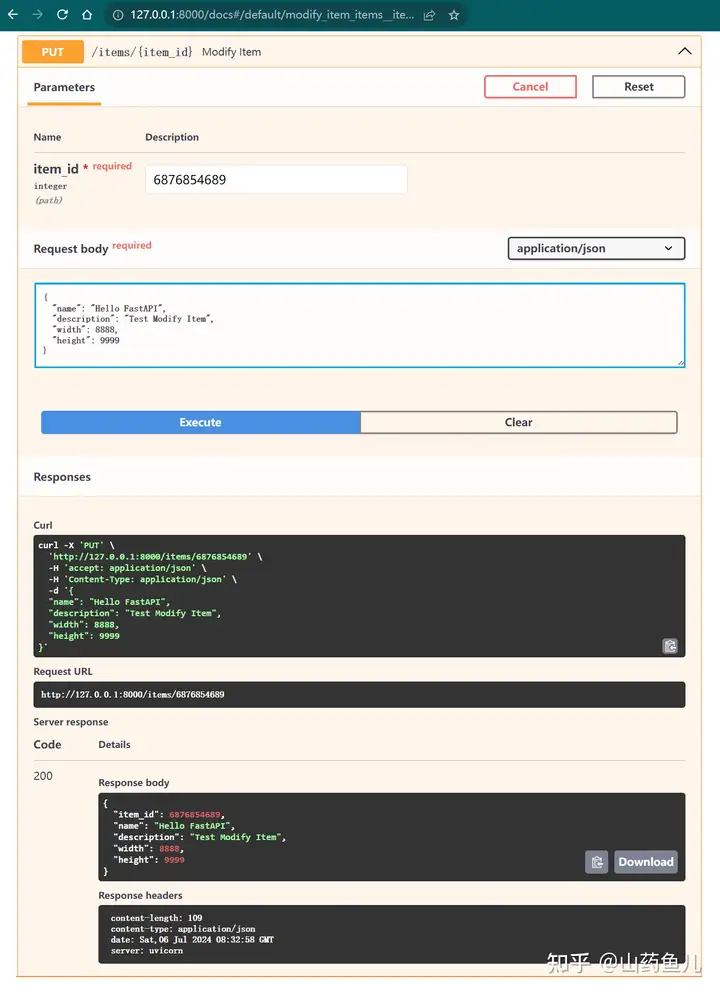The width and height of the screenshot is (720, 993).
Task: Select "height": 9999 in the response body
Action: tap(149, 860)
